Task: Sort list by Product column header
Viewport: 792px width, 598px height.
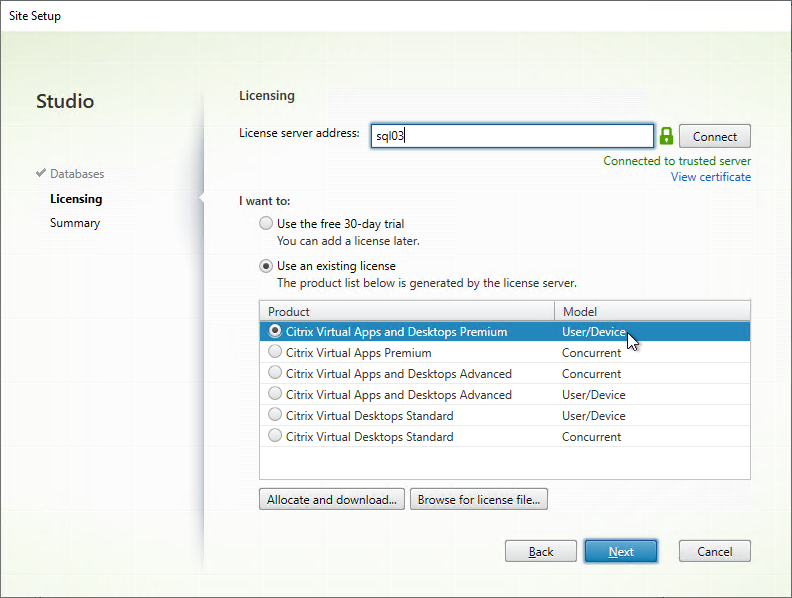Action: tap(407, 311)
